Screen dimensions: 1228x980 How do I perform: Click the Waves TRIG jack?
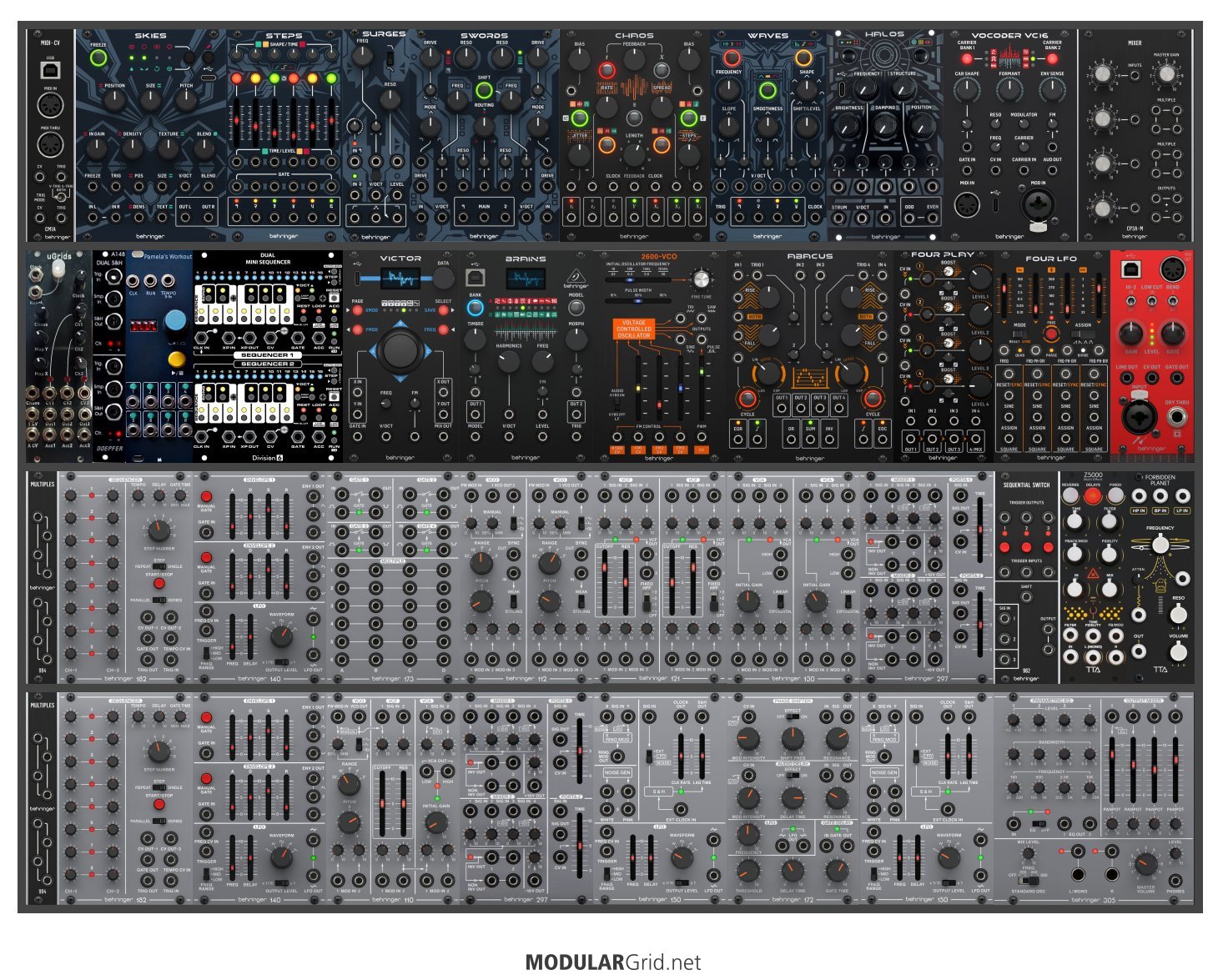tap(721, 218)
